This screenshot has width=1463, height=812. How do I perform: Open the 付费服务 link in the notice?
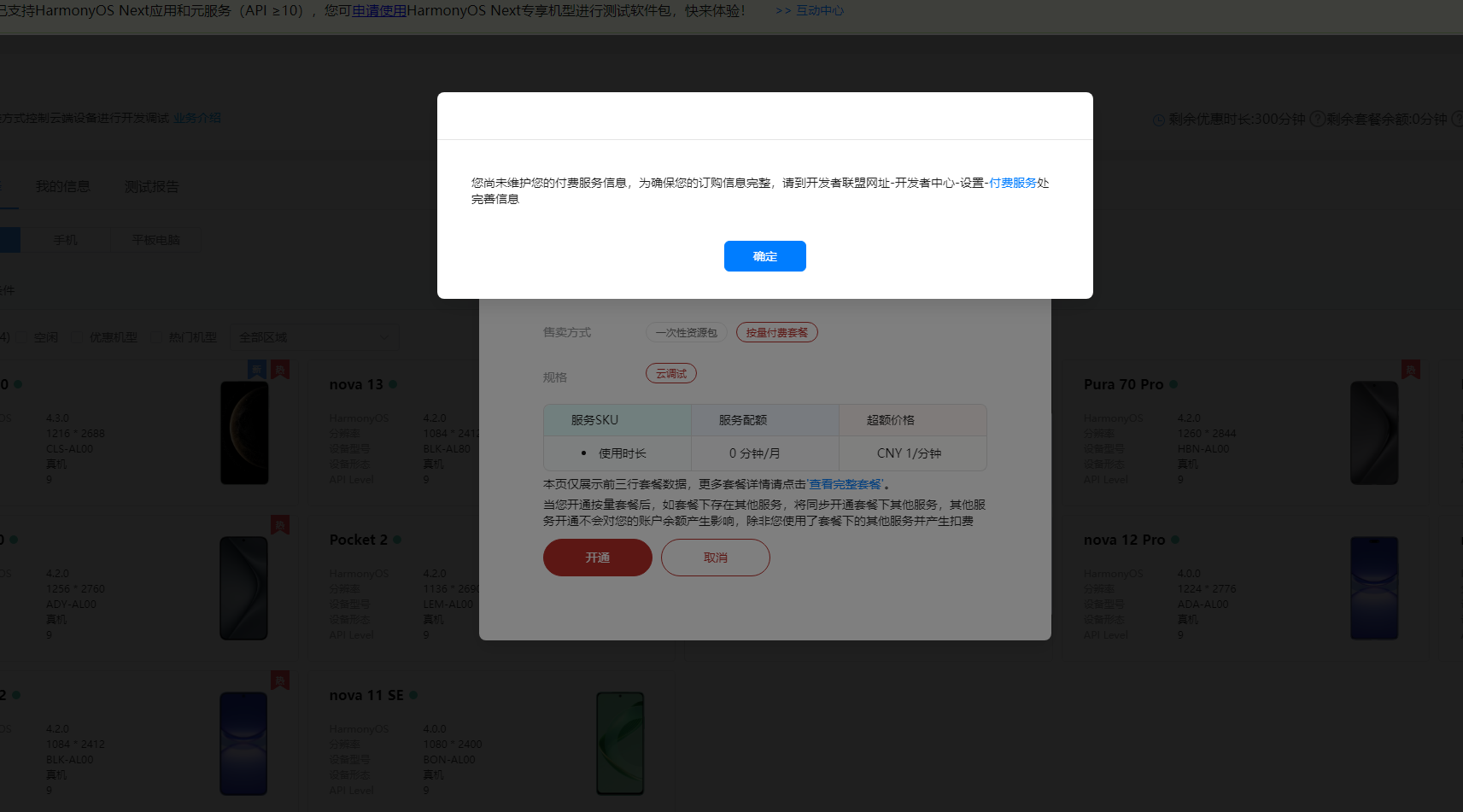click(x=1013, y=183)
